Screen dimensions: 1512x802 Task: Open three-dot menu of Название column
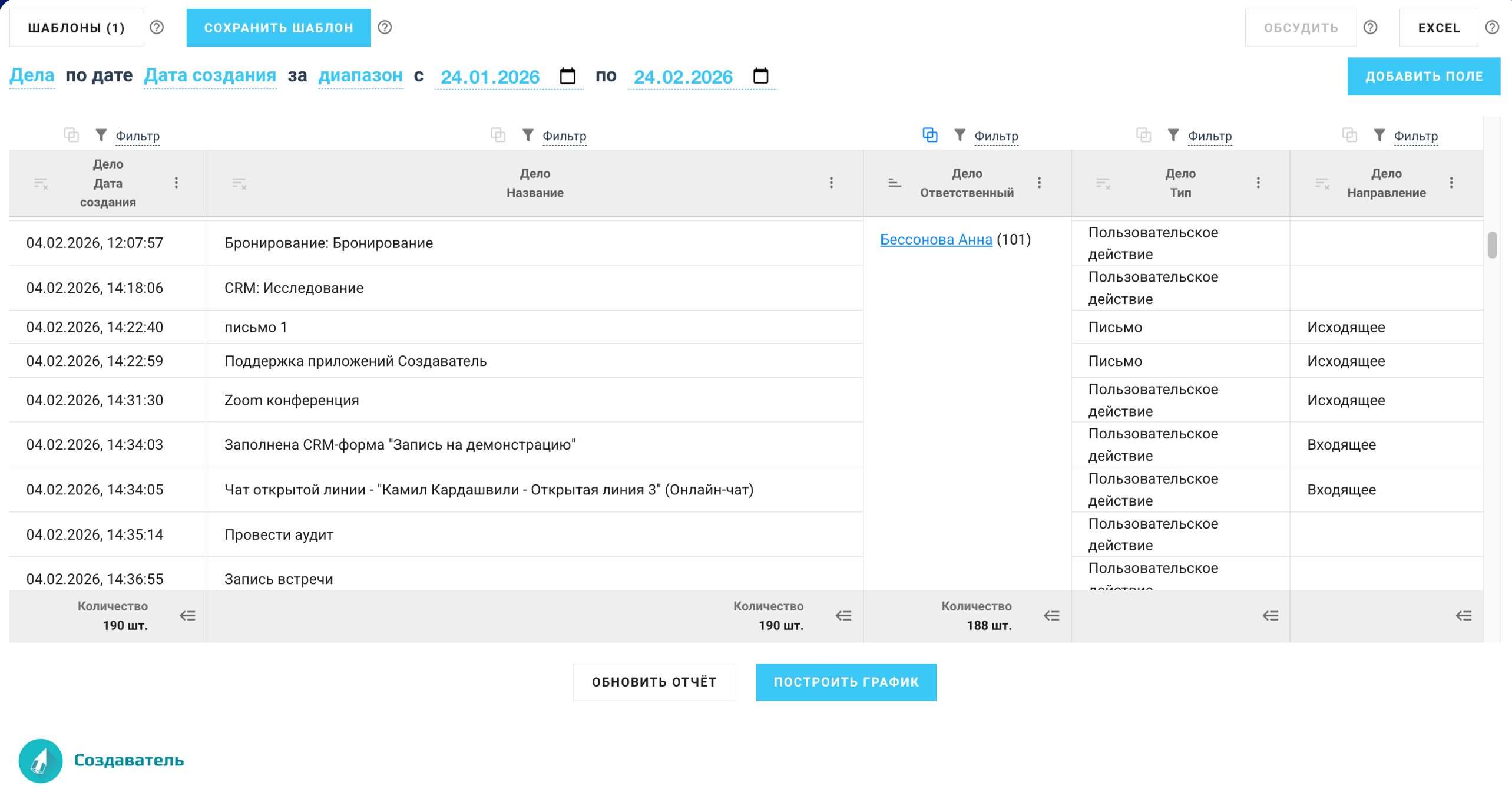click(831, 183)
